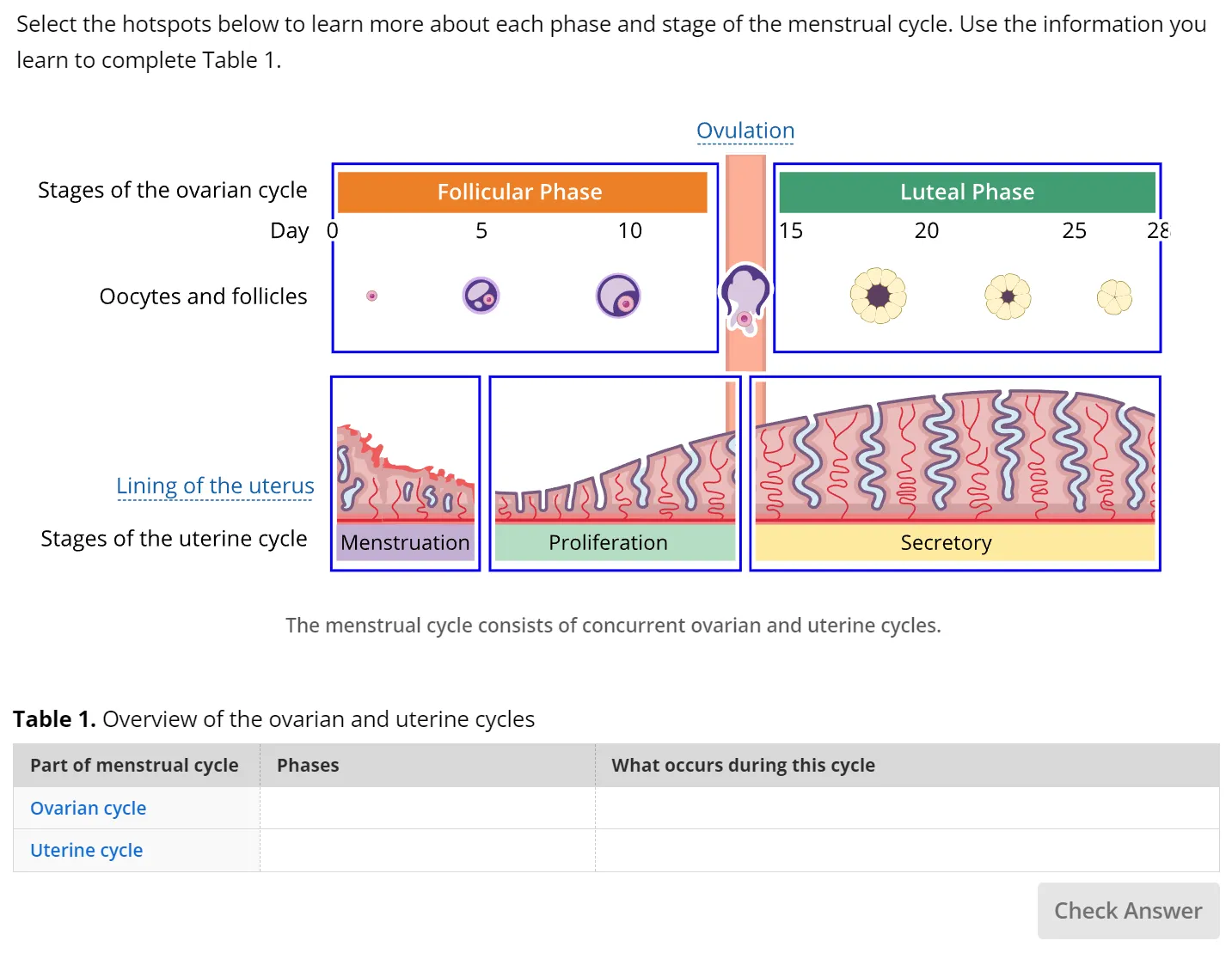The width and height of the screenshot is (1232, 953).
Task: Click the shrinking corpus luteum near day 22
Action: (1008, 296)
